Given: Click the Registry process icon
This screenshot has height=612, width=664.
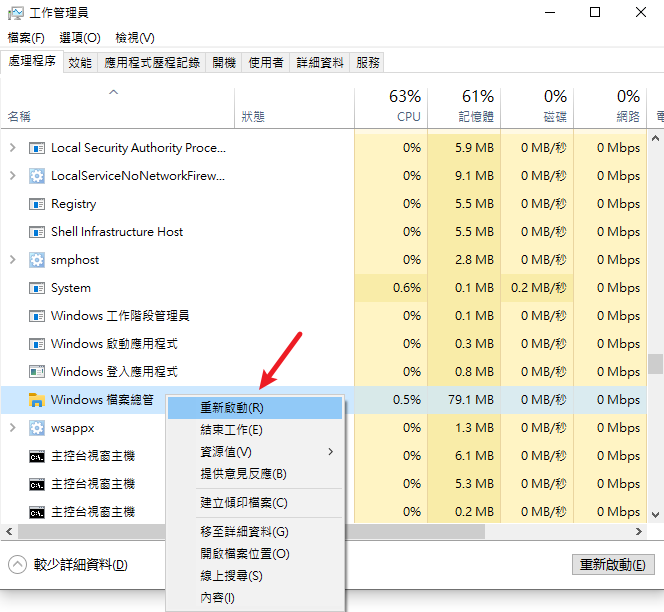Looking at the screenshot, I should click(x=37, y=205).
